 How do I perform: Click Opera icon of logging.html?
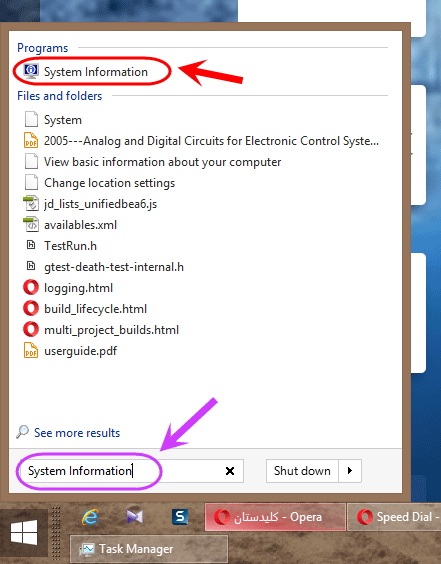click(x=31, y=287)
